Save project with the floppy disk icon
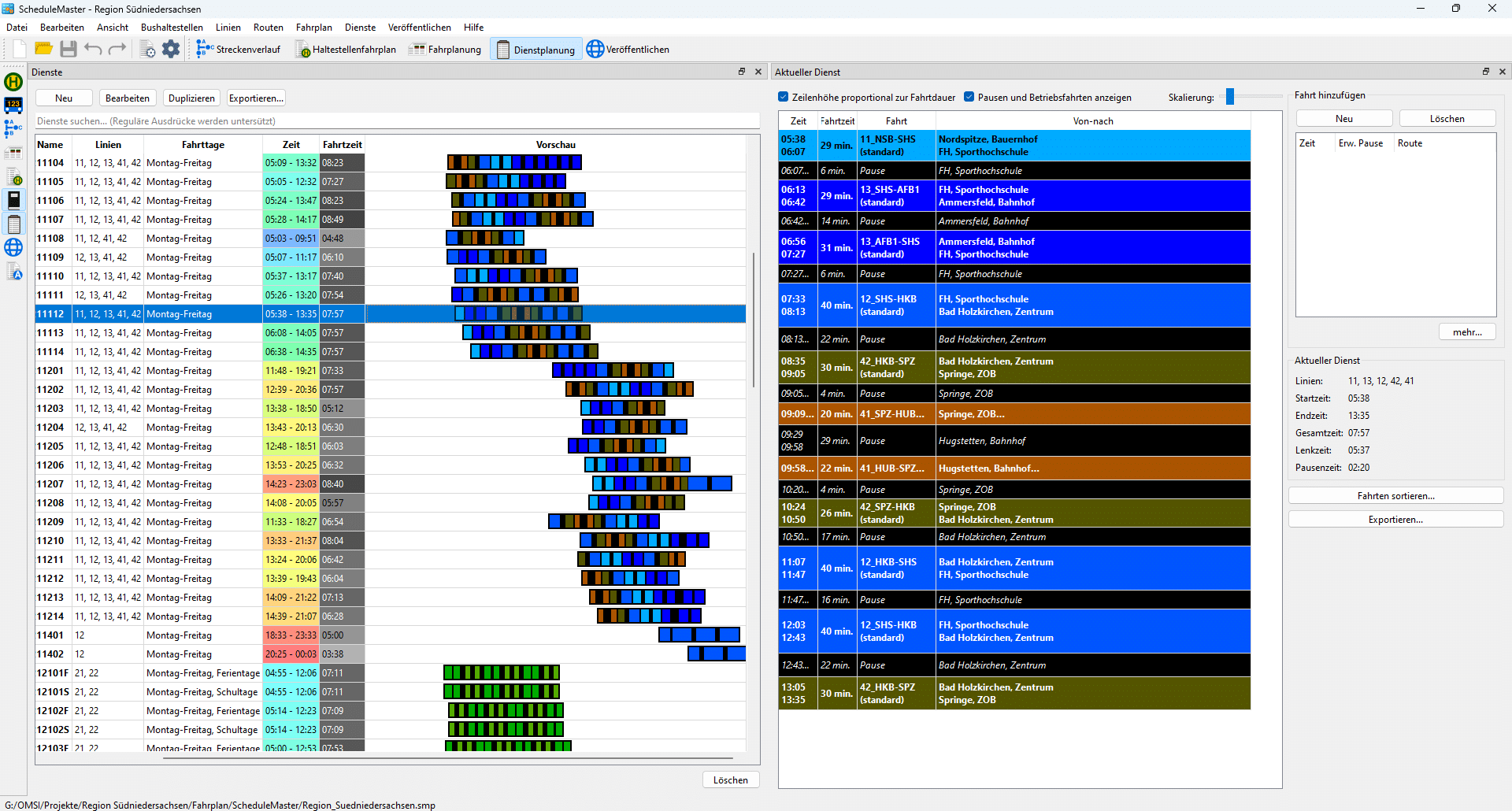Image resolution: width=1512 pixels, height=811 pixels. [69, 49]
